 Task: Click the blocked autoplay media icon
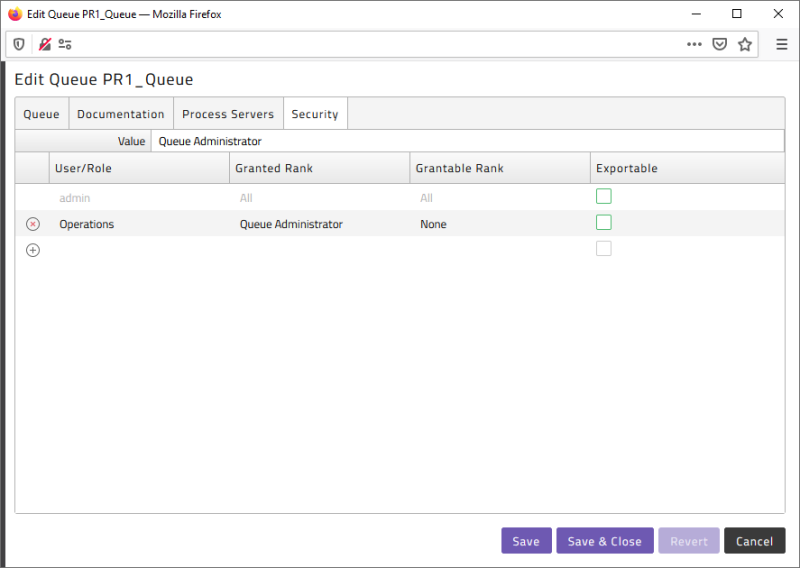tap(44, 44)
